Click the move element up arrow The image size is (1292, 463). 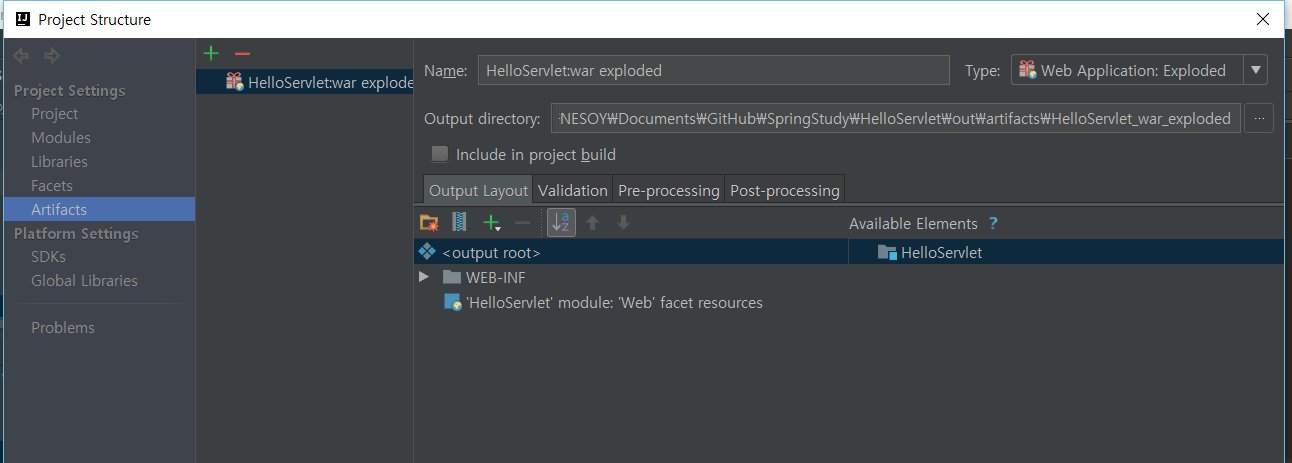coord(592,222)
